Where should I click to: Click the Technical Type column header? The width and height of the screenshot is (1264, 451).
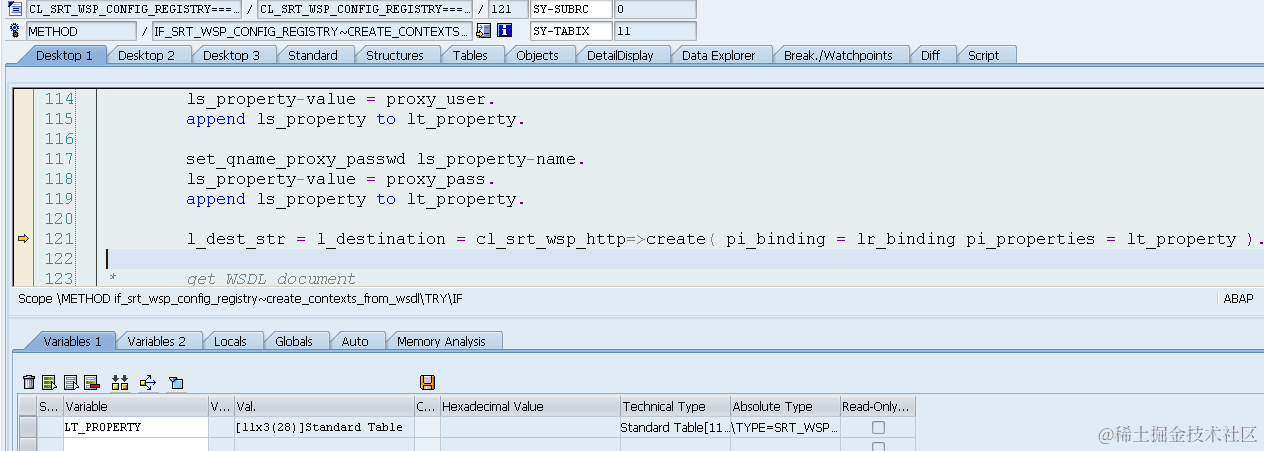(675, 406)
